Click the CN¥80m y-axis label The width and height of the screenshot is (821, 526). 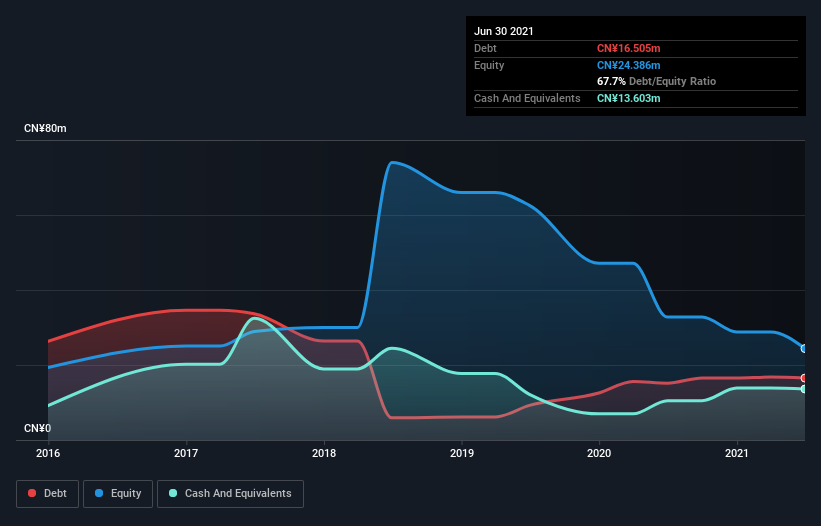tap(46, 128)
